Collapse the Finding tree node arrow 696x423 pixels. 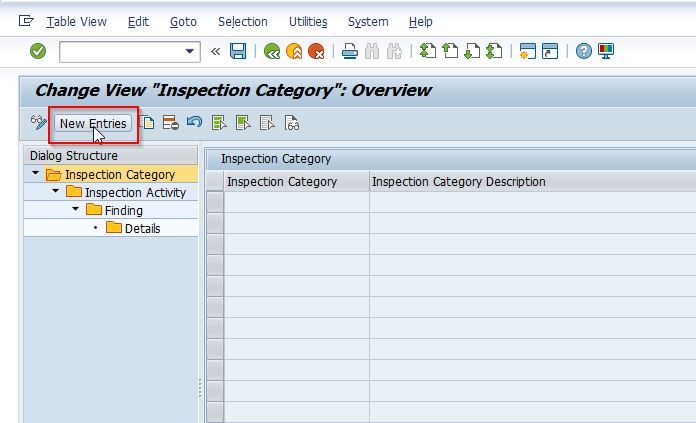click(x=75, y=209)
